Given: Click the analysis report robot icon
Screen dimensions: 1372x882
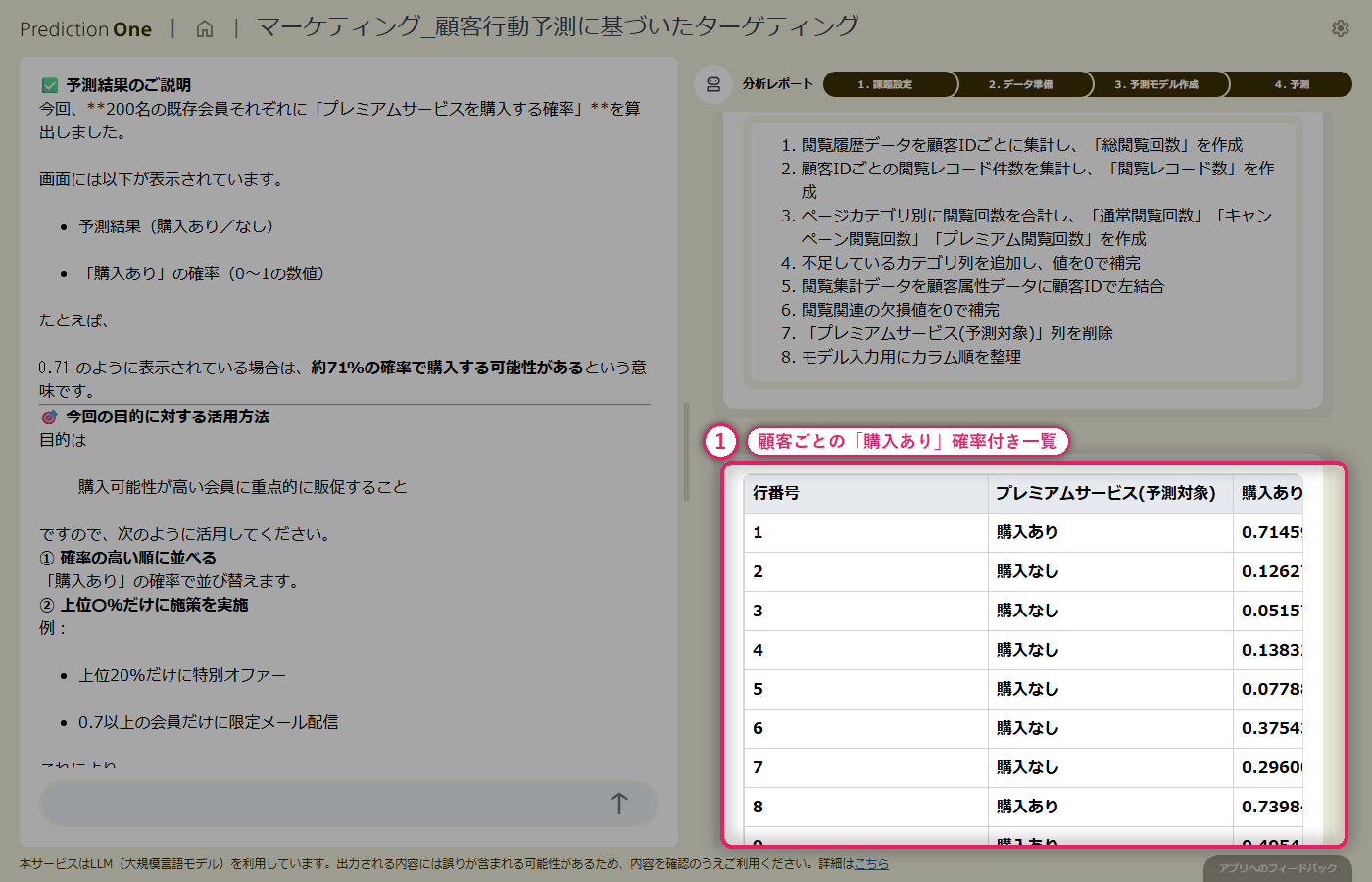Looking at the screenshot, I should tap(713, 84).
